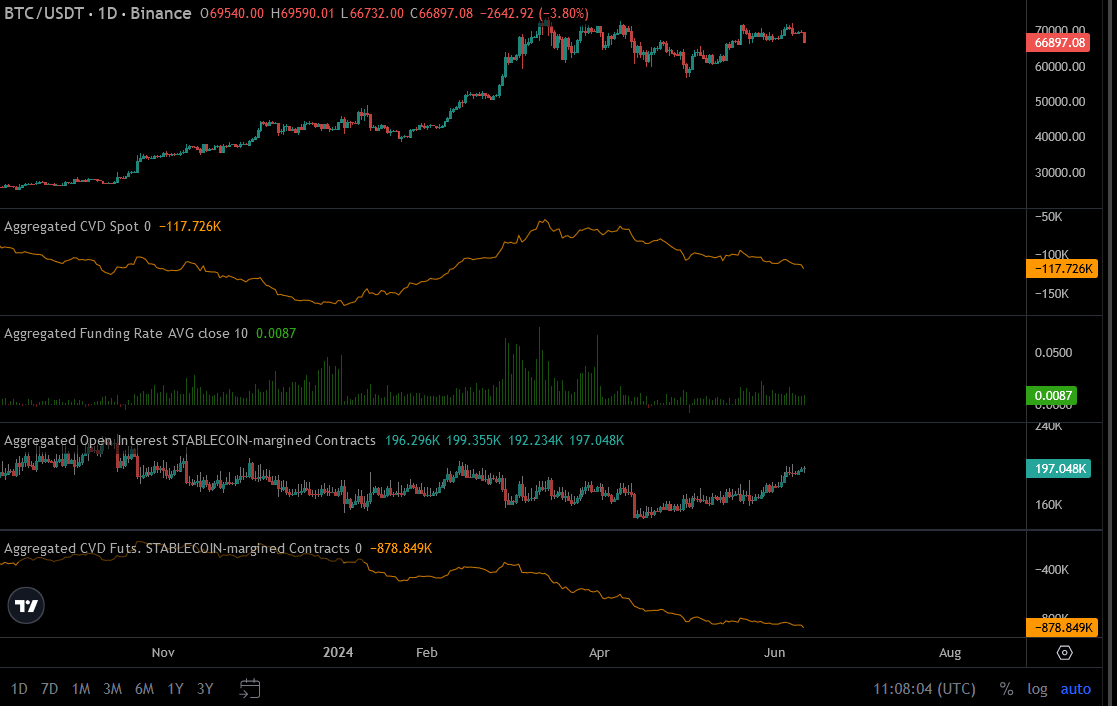Click the 60000.00 price axis value

pyautogui.click(x=1060, y=67)
